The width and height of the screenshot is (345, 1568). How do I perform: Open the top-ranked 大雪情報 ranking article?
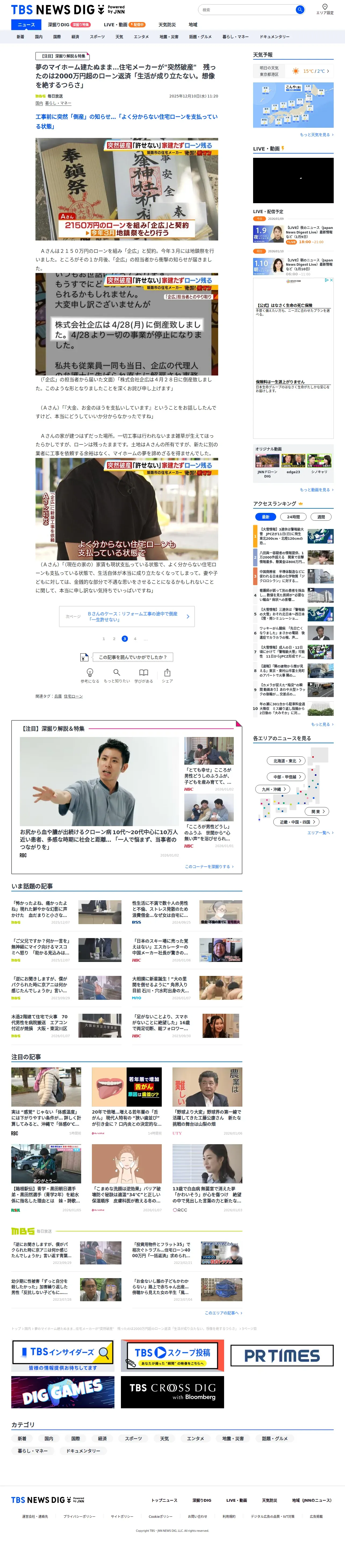[293, 536]
